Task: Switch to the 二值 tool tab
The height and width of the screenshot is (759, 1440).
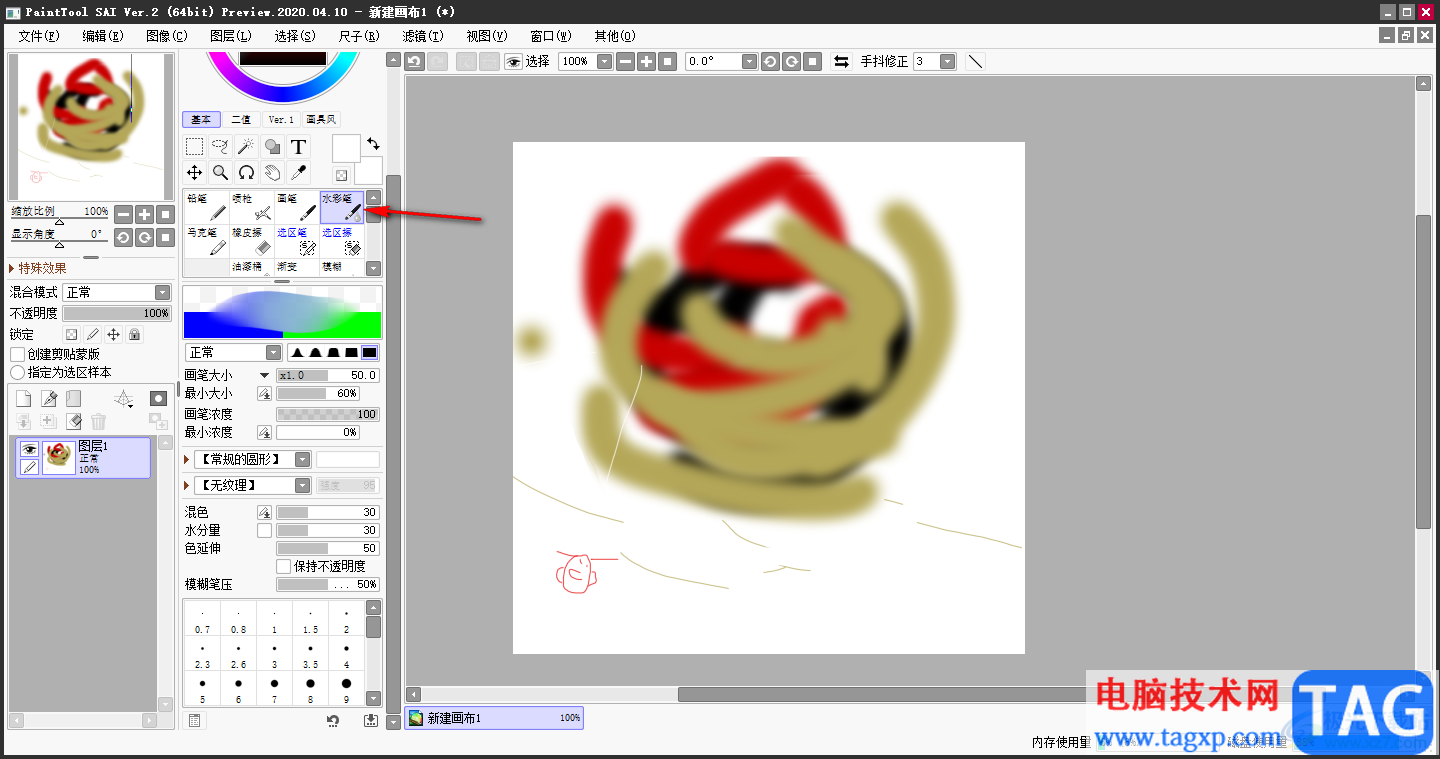Action: 241,119
